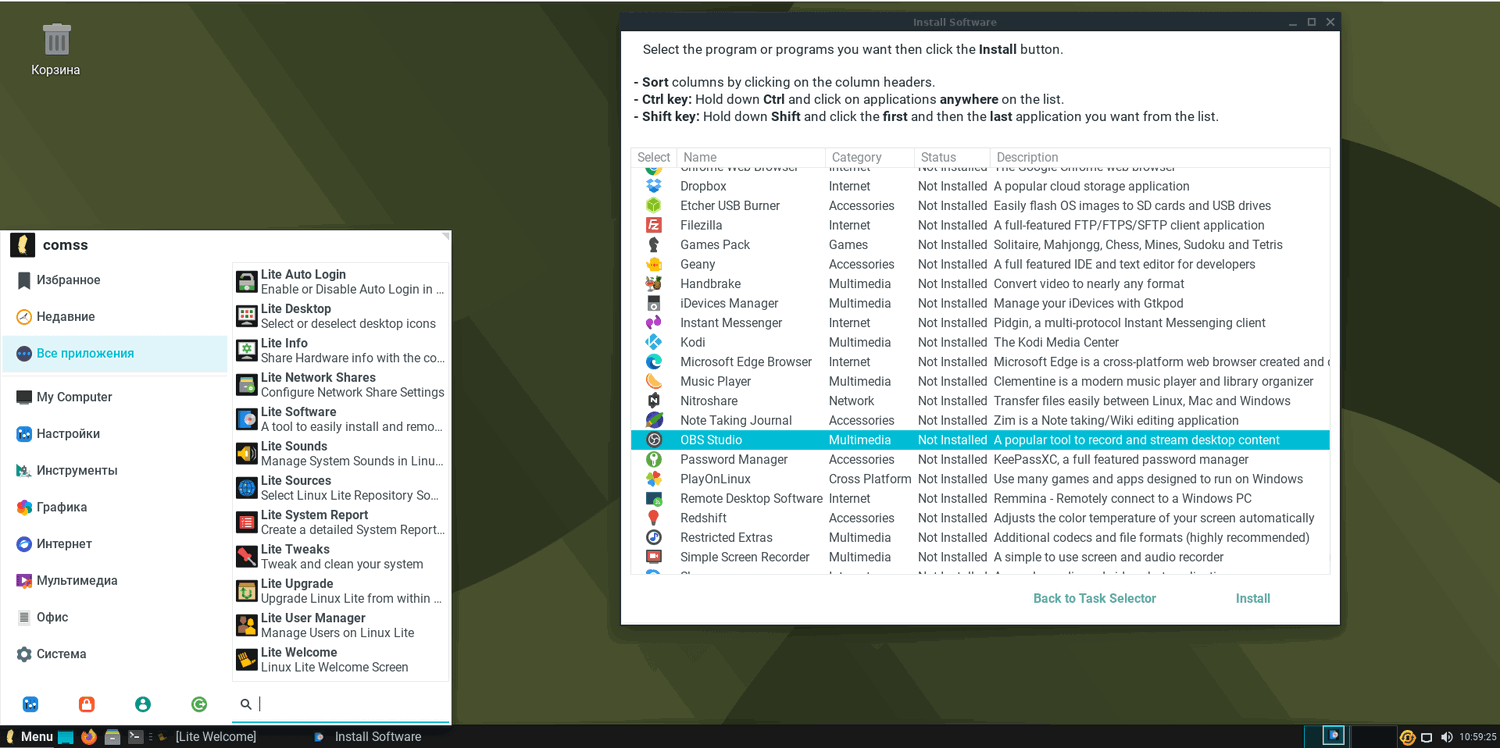The image size is (1500, 748).
Task: Open Lite Sounds
Action: click(x=341, y=453)
